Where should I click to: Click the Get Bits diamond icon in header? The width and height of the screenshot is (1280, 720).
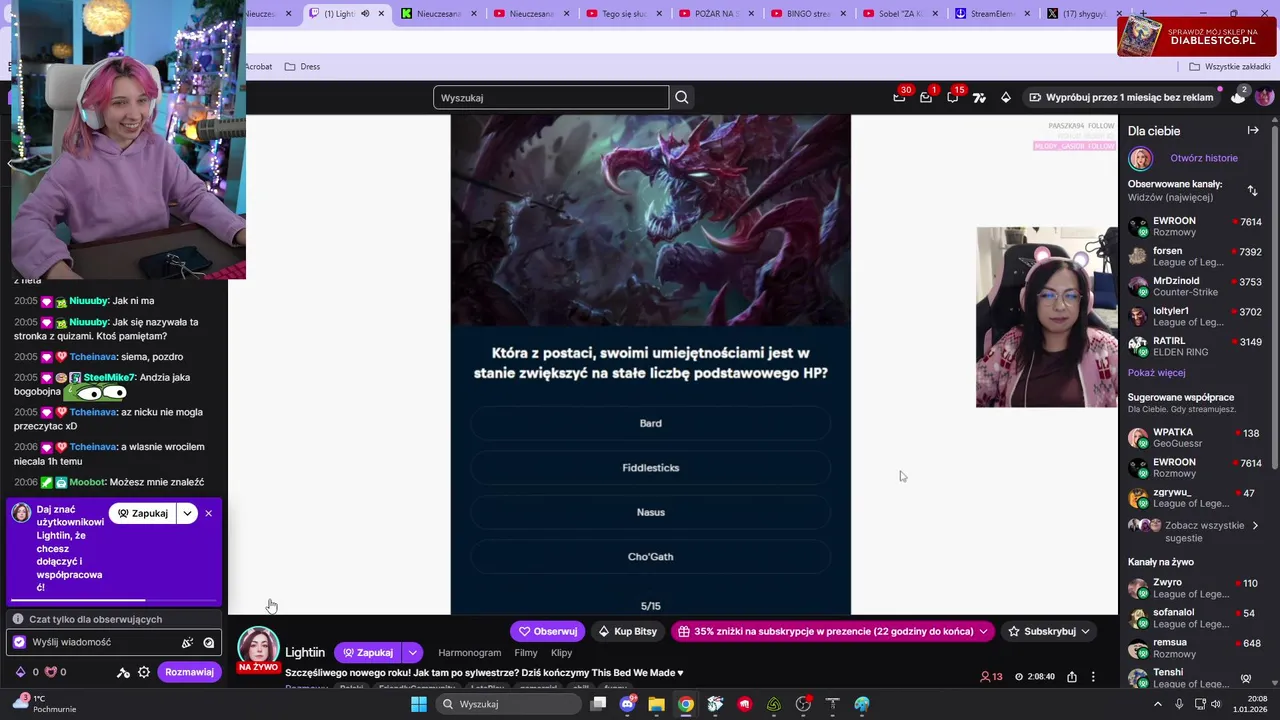pyautogui.click(x=1006, y=97)
